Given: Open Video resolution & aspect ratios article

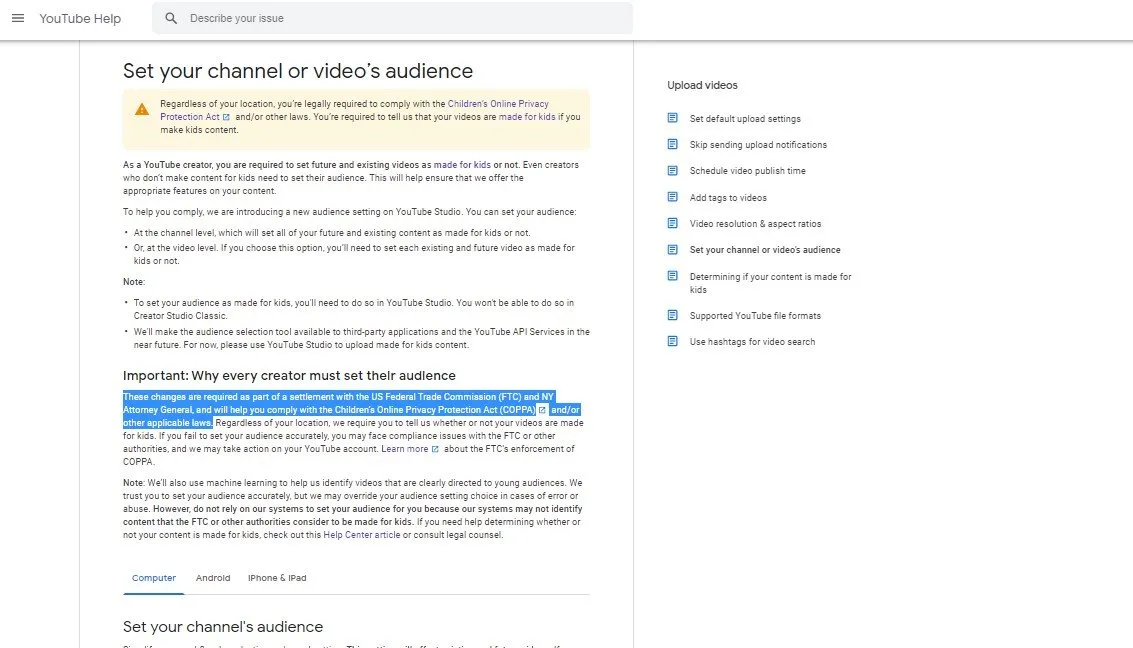Looking at the screenshot, I should click(755, 224).
